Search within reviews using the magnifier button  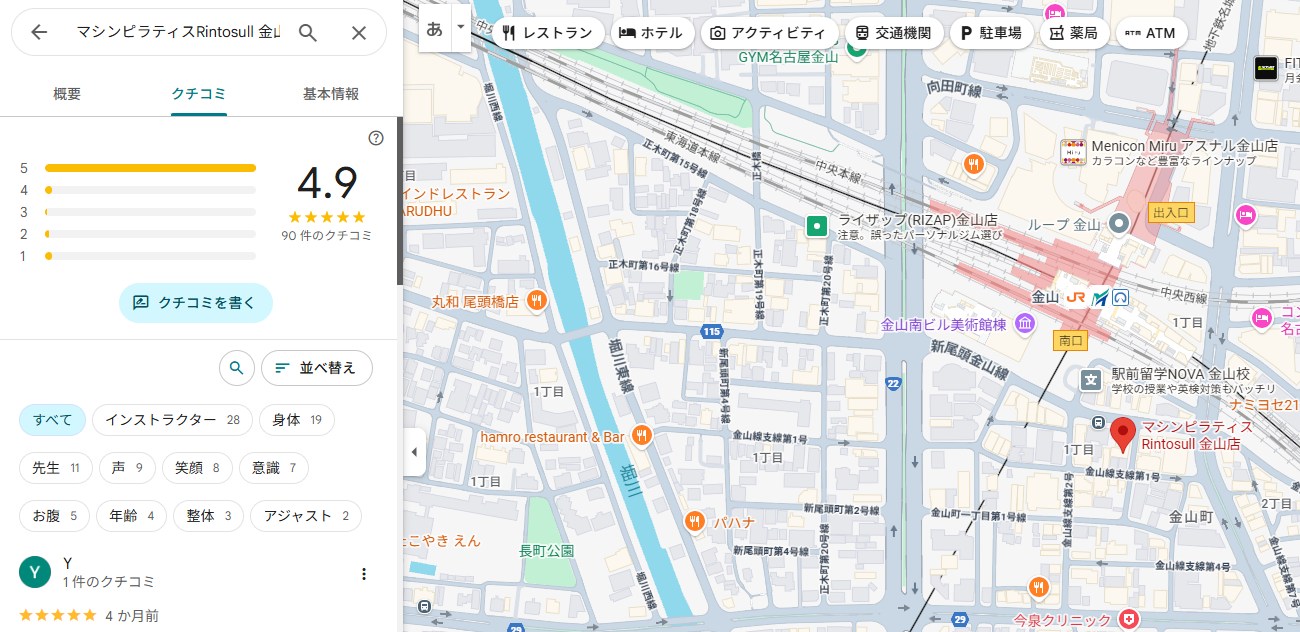236,368
